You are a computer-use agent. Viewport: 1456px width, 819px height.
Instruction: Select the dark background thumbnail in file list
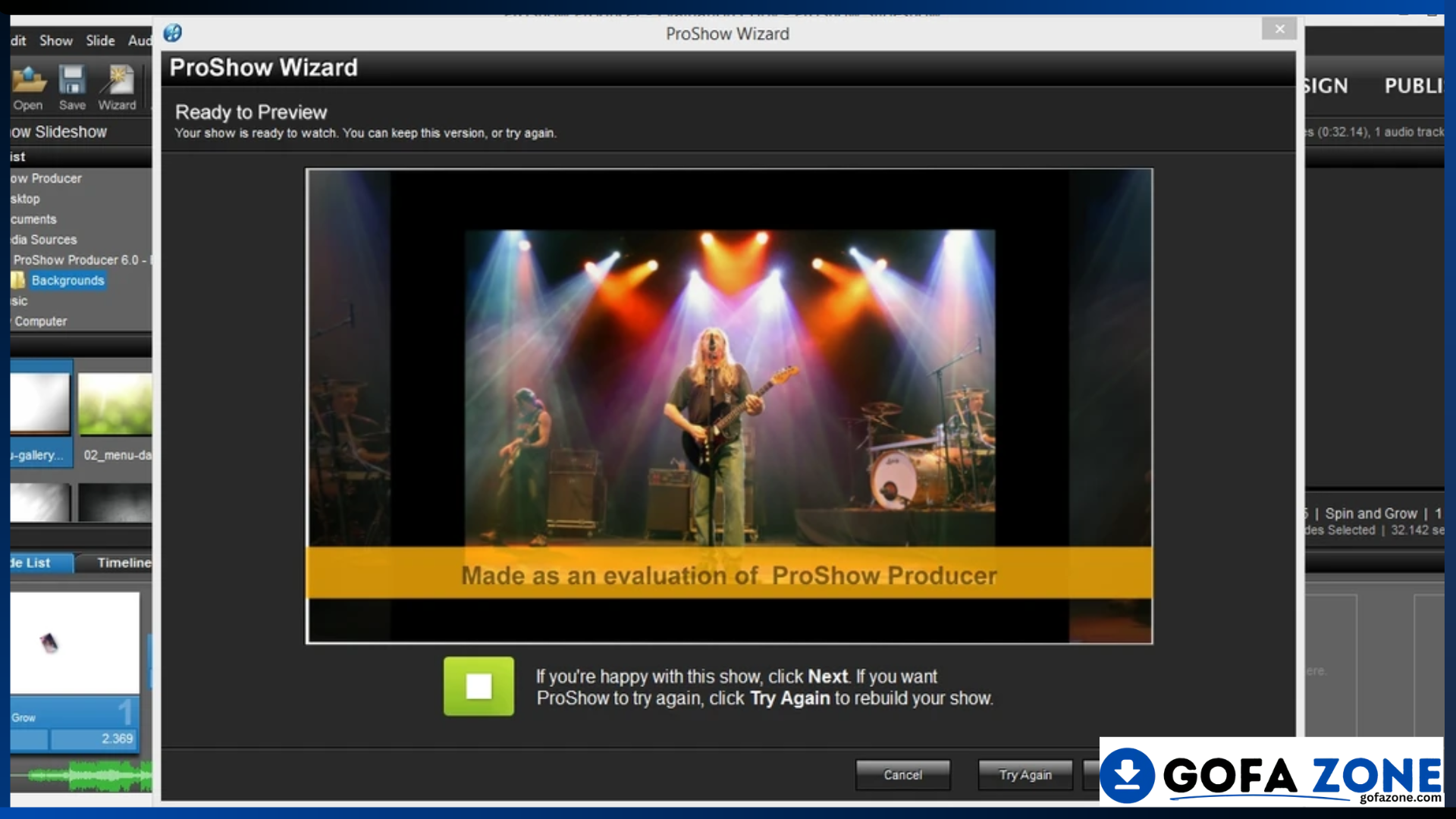point(115,503)
